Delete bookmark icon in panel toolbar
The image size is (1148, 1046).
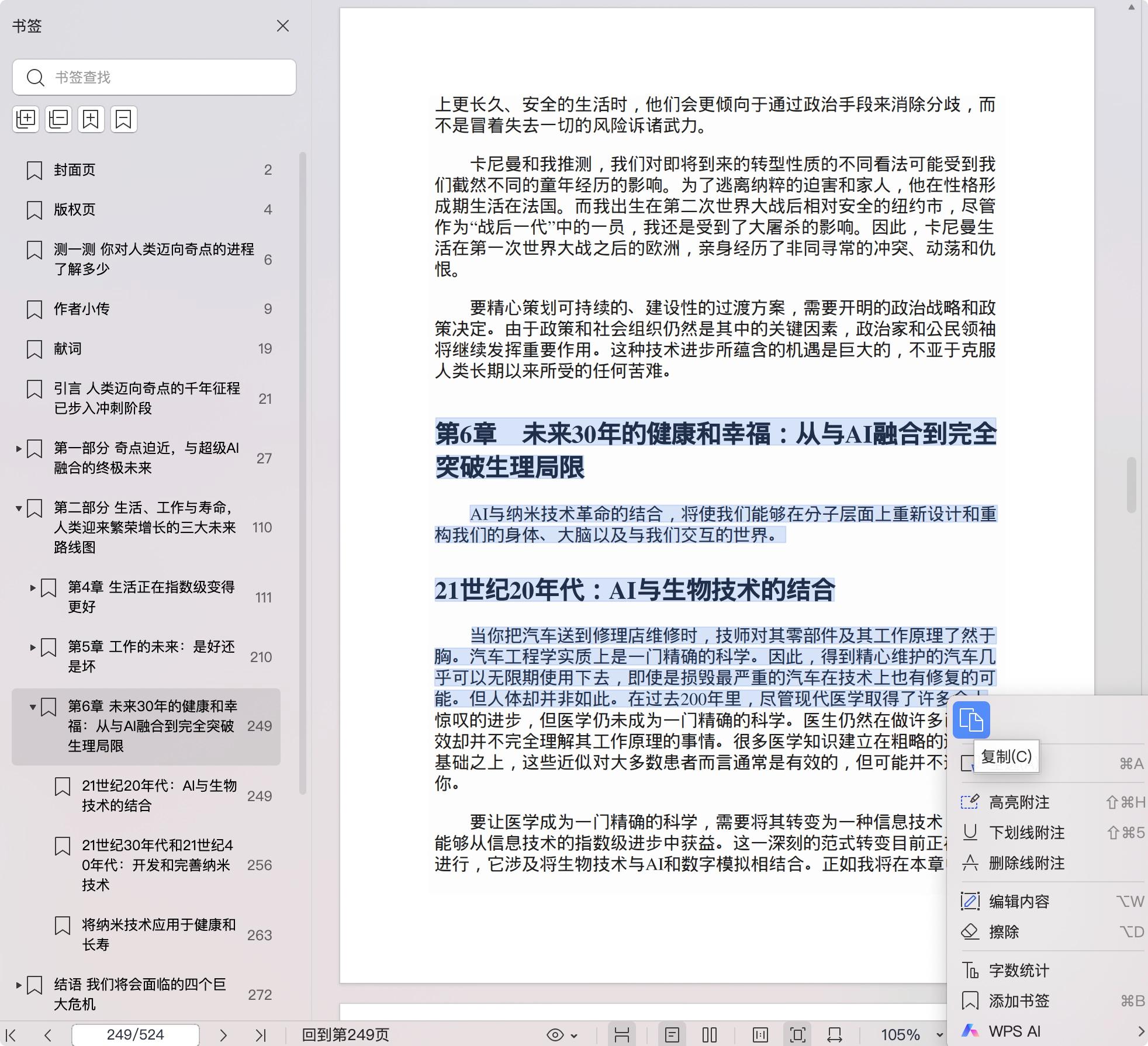tap(124, 119)
